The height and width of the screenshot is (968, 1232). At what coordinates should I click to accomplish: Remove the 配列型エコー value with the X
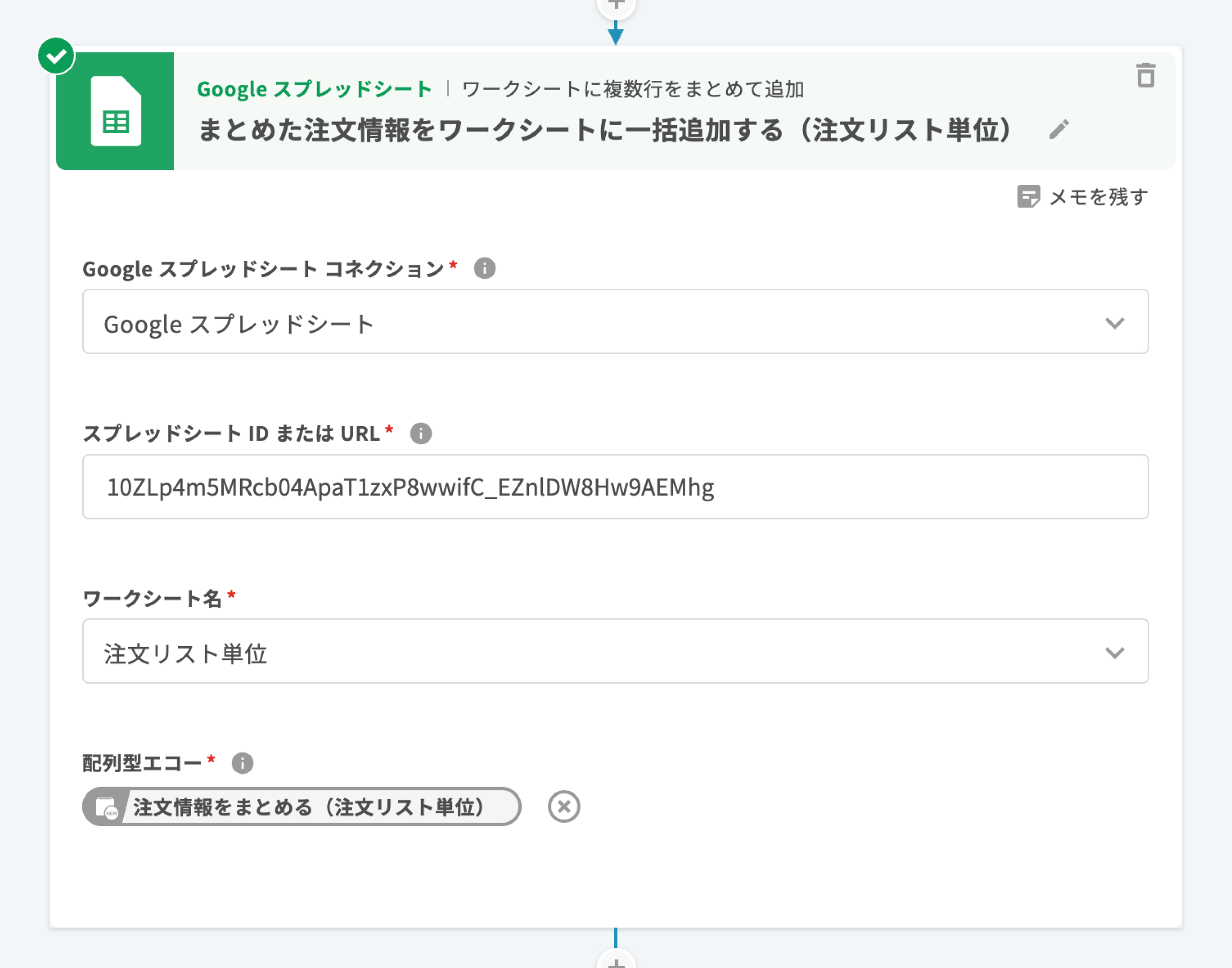point(564,806)
